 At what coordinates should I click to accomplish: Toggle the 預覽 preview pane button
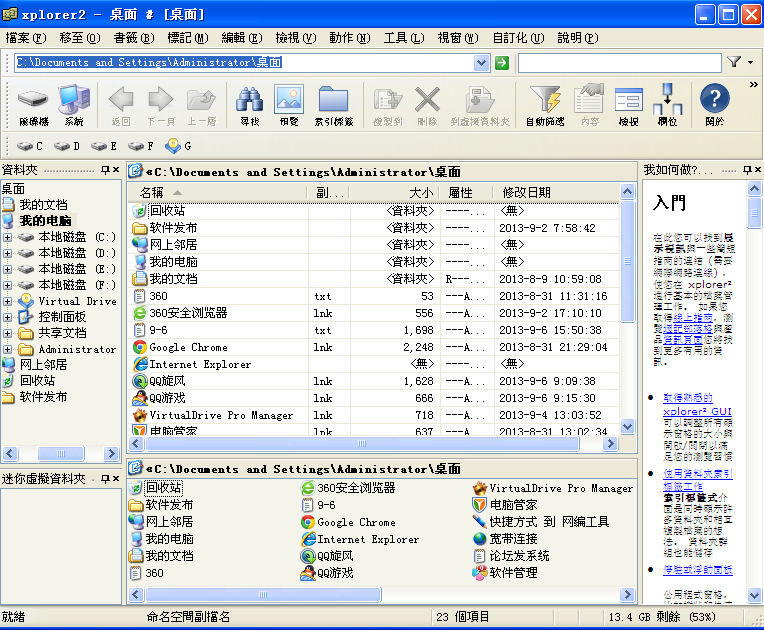[x=289, y=104]
